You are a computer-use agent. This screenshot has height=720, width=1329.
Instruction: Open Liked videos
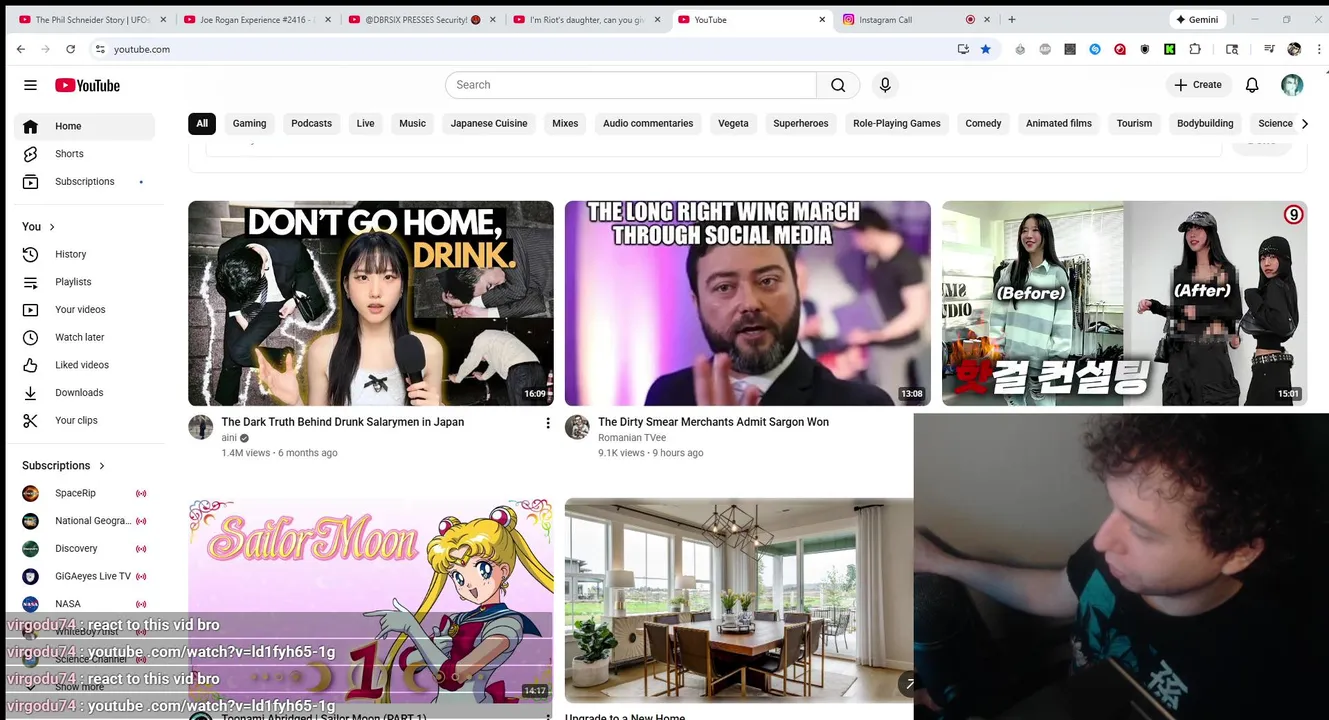tap(85, 365)
